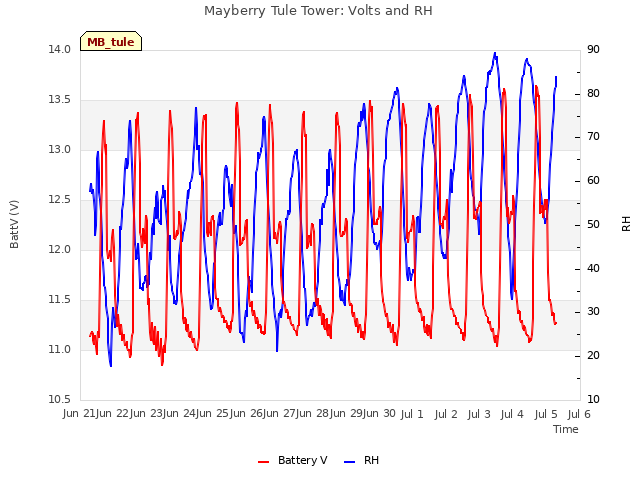Click the red Battery V legend swatch
This screenshot has width=640, height=480.
click(264, 462)
